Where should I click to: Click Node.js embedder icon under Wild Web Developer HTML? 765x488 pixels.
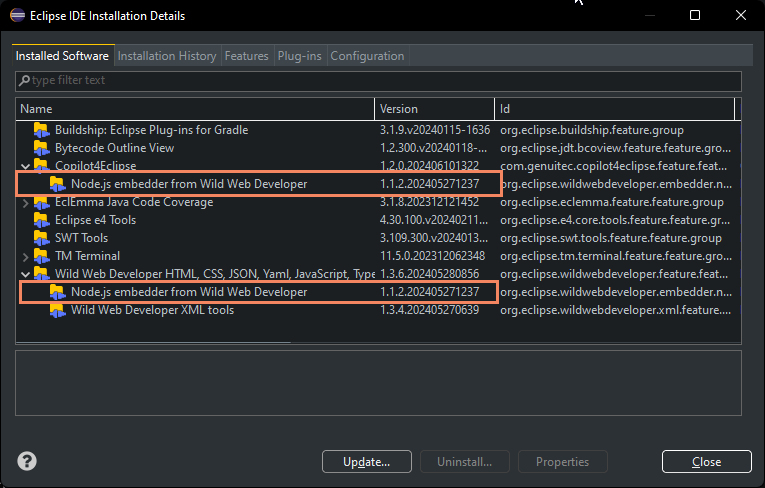click(58, 292)
